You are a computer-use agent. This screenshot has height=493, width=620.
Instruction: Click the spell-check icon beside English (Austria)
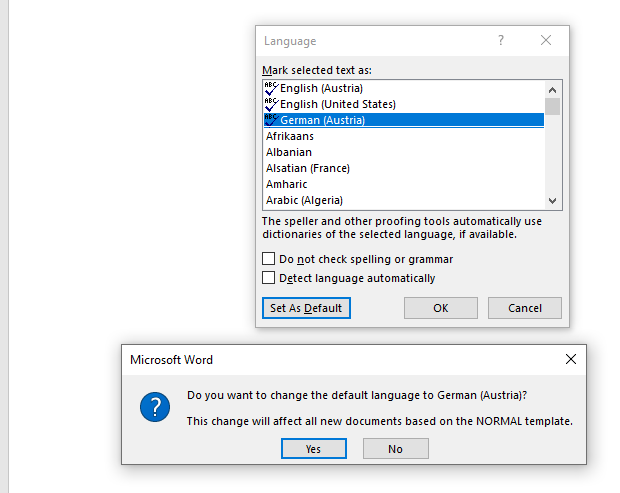[x=271, y=88]
